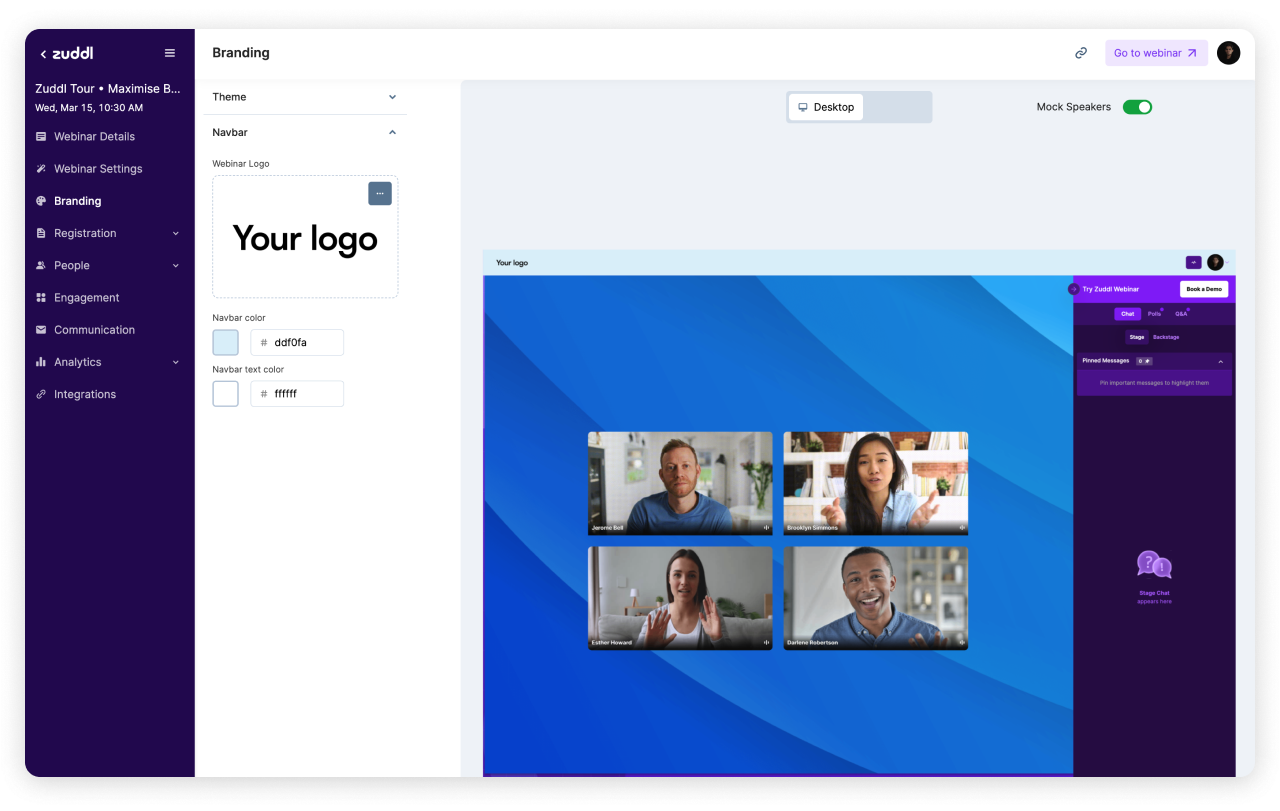
Task: Click the Go to webinar button
Action: (x=1156, y=53)
